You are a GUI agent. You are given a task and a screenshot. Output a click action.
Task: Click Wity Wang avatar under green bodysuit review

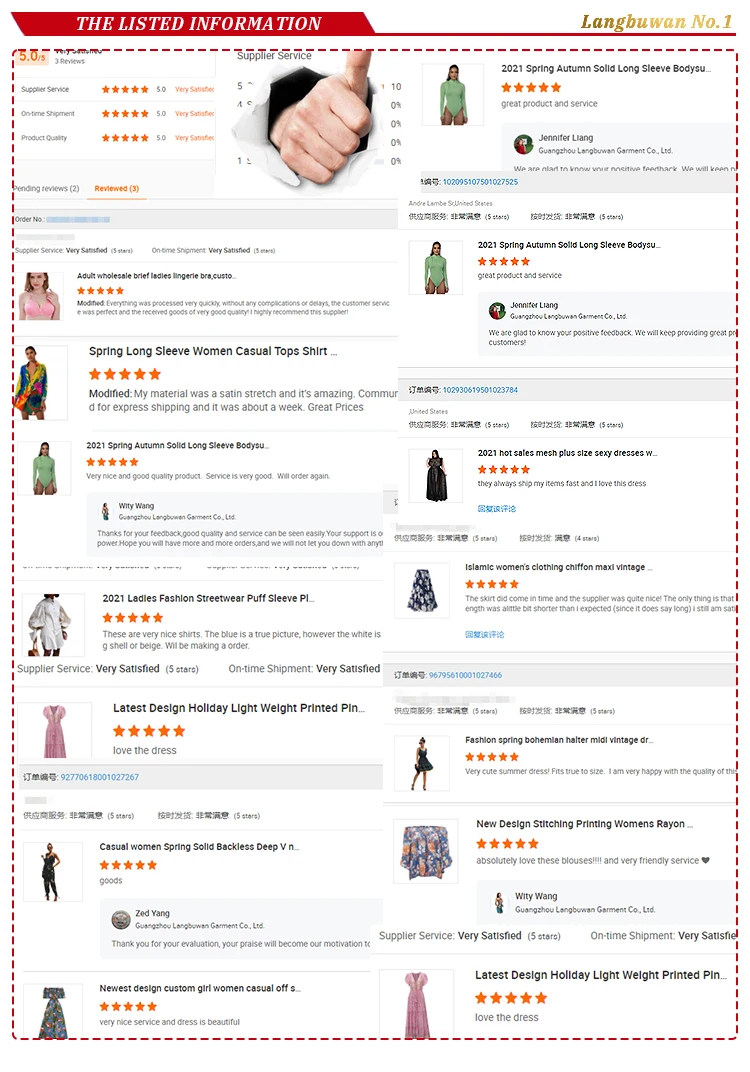pos(105,511)
